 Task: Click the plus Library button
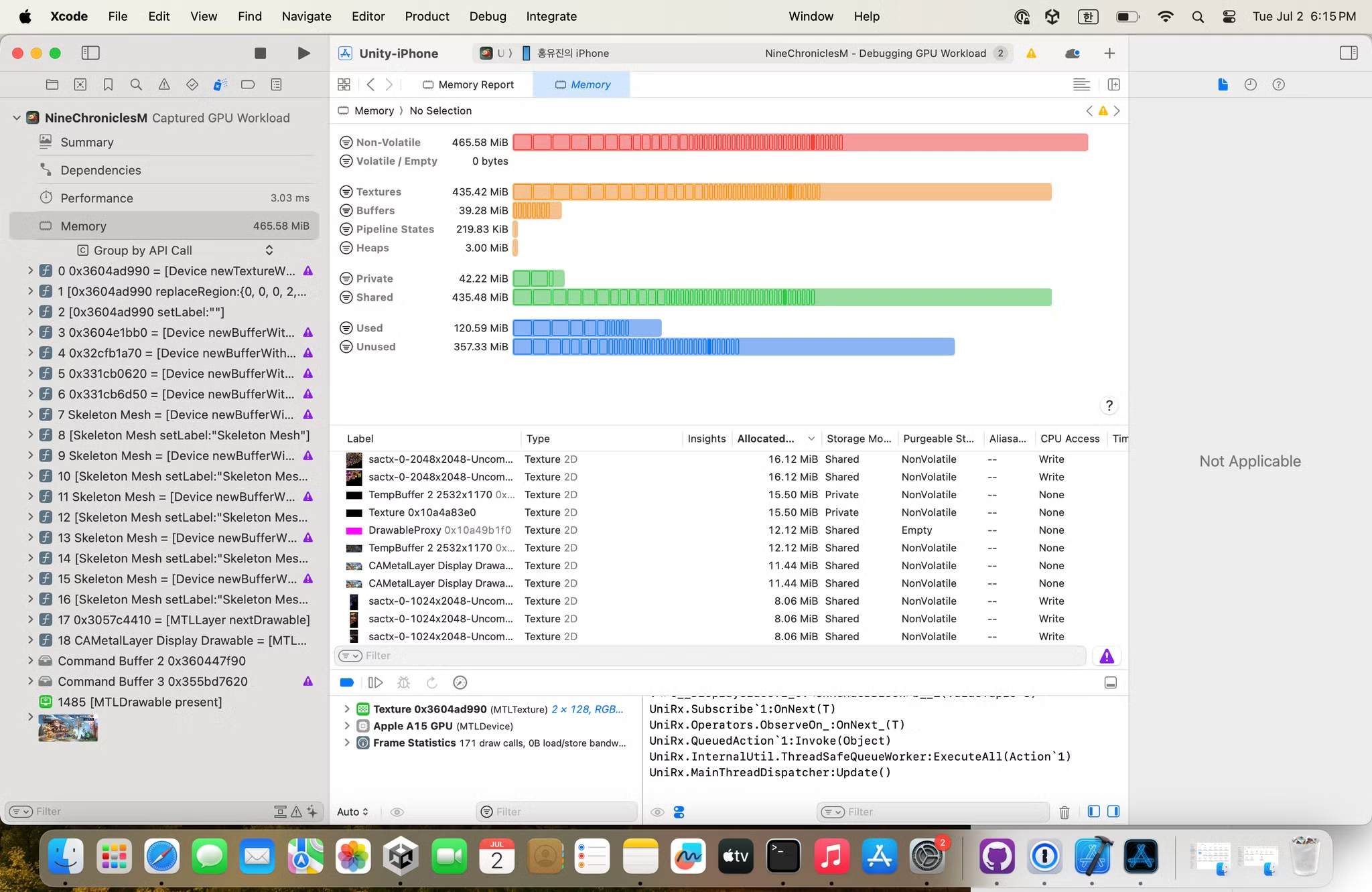1109,53
